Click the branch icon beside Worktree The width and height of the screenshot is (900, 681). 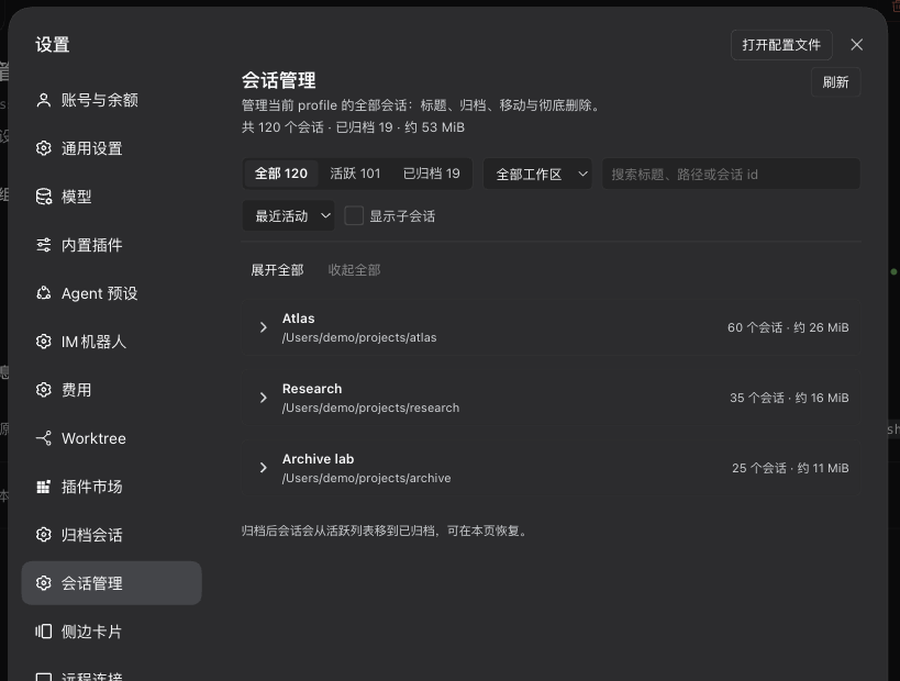pos(44,438)
